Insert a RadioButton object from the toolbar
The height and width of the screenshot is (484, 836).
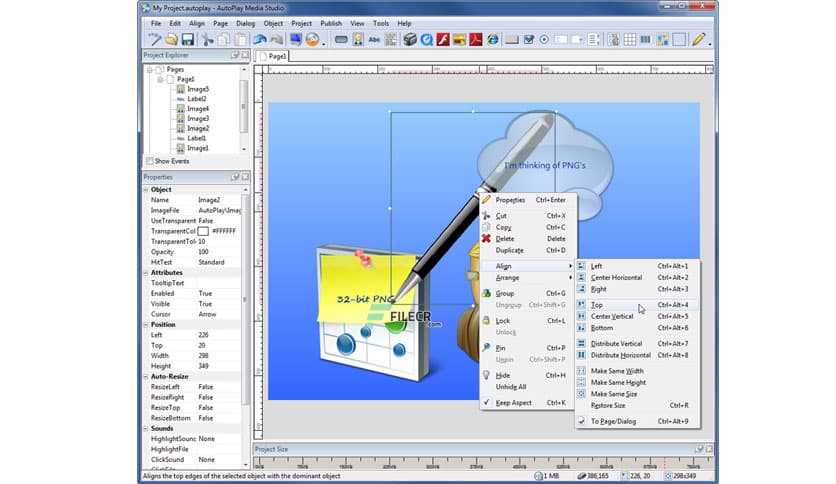pos(544,39)
